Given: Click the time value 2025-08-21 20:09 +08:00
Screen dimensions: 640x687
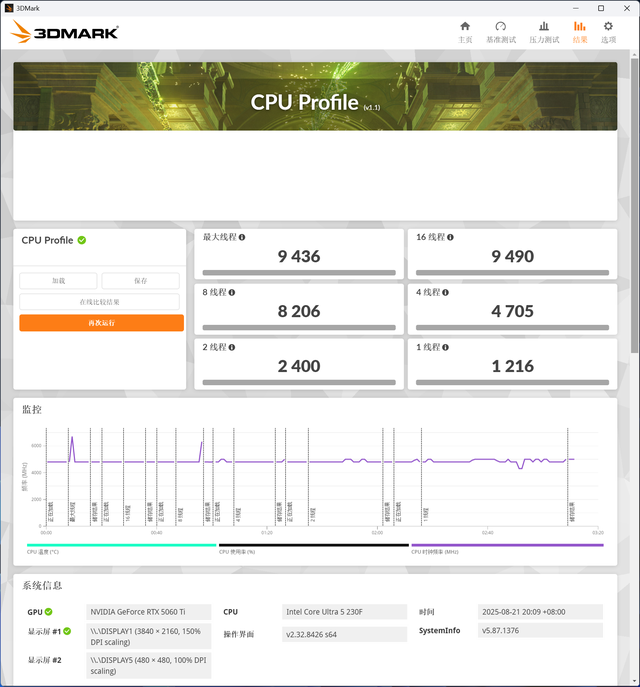Looking at the screenshot, I should [x=540, y=612].
